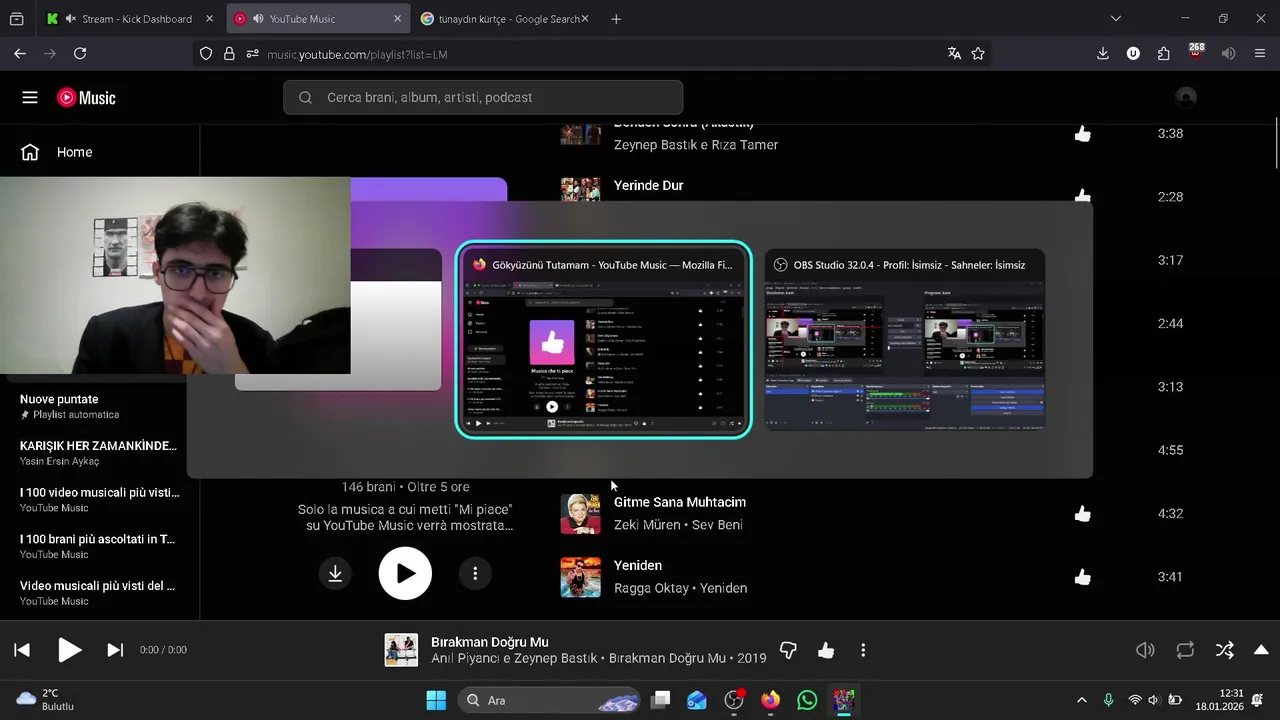Open a new tab with the plus button
The width and height of the screenshot is (1280, 720).
pos(616,19)
